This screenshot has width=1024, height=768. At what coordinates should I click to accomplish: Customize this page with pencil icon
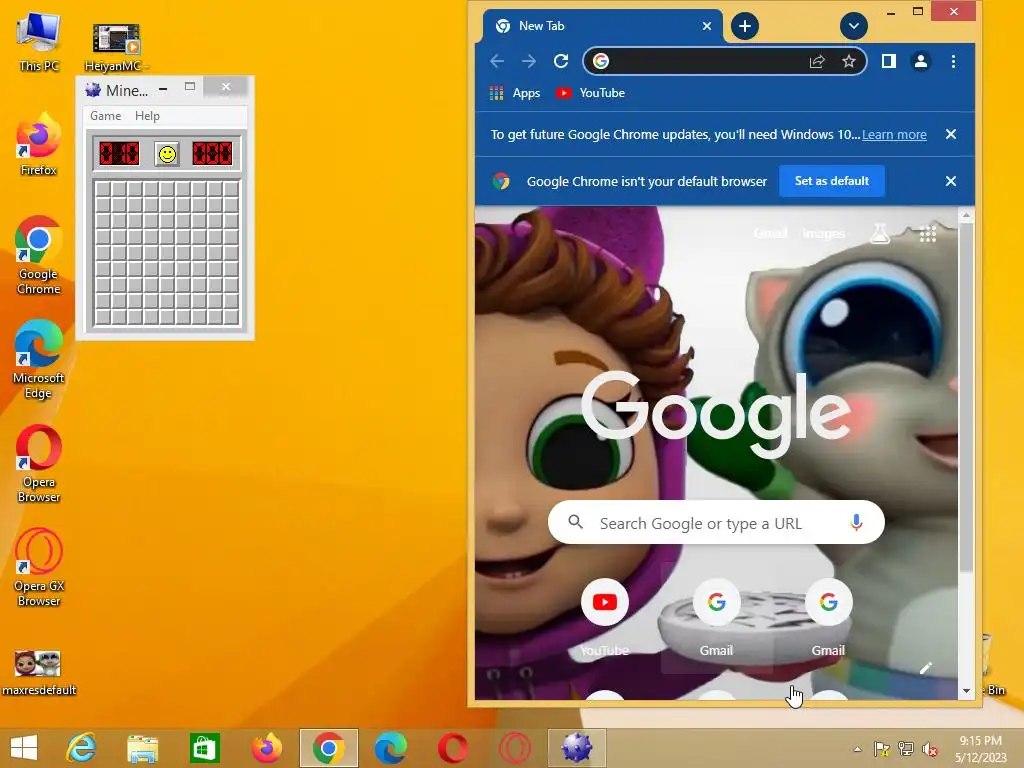925,667
